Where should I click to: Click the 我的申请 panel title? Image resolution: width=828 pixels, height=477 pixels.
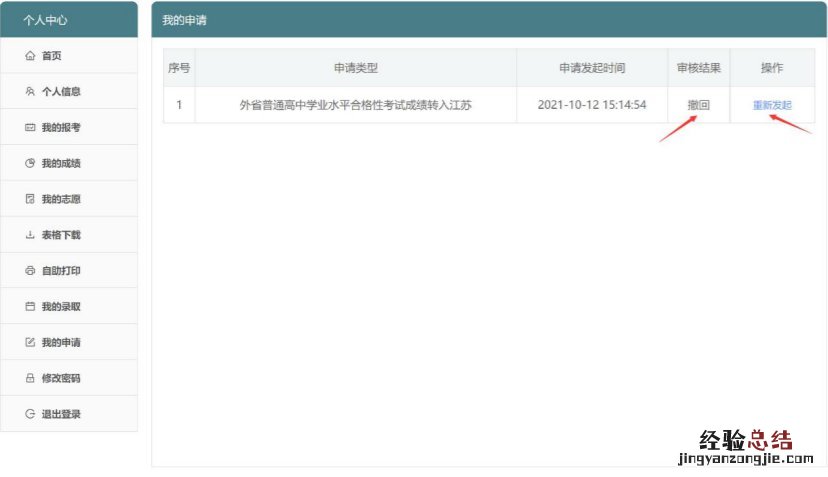[x=184, y=20]
